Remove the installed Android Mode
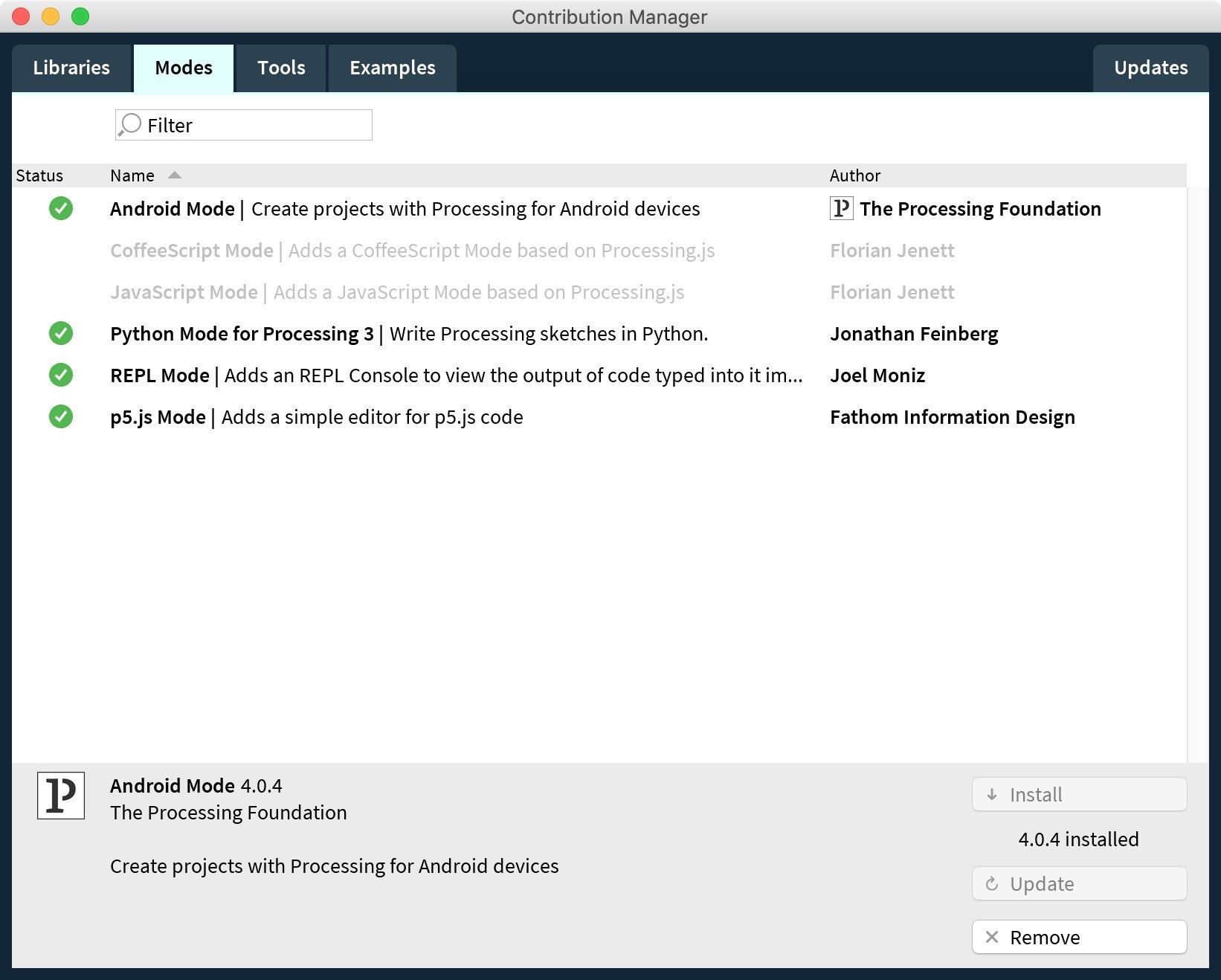 [x=1080, y=937]
